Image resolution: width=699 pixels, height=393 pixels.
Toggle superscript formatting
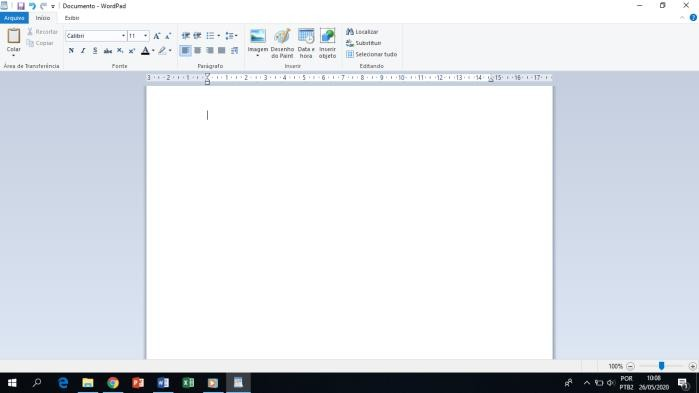click(x=132, y=51)
